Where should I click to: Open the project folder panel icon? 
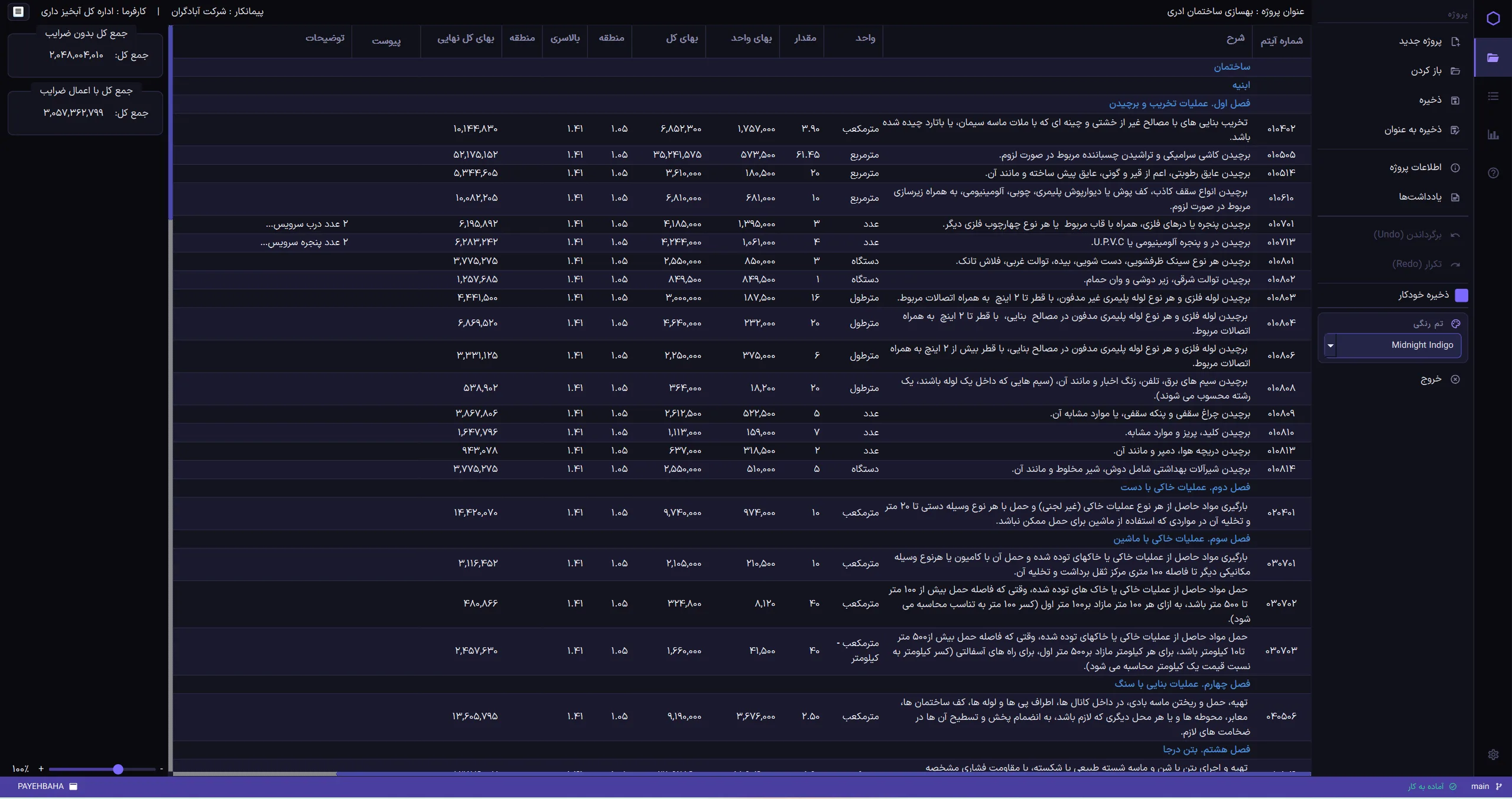[1493, 57]
